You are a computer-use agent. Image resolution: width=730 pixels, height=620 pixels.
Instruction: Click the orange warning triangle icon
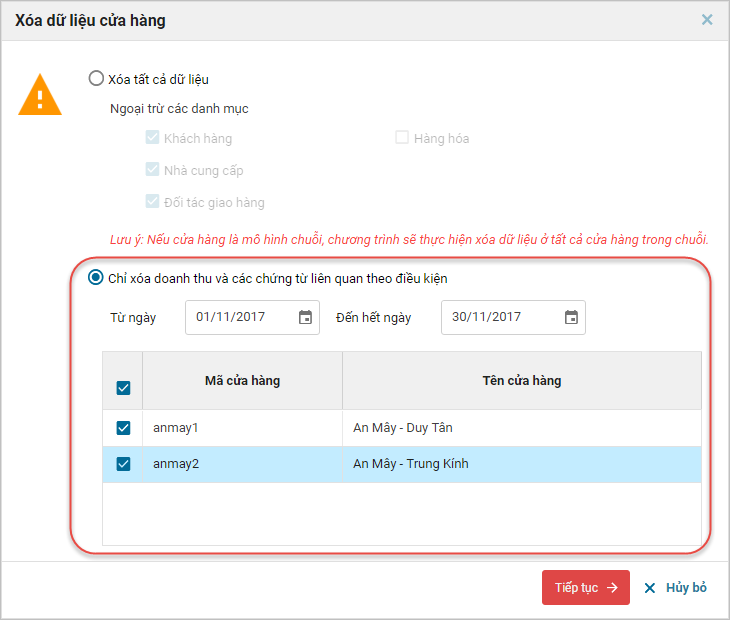[x=40, y=95]
